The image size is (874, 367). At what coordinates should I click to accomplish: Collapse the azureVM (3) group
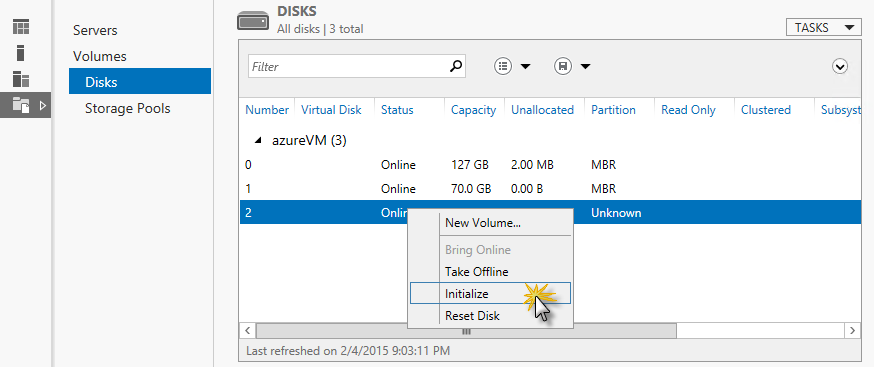tap(258, 141)
